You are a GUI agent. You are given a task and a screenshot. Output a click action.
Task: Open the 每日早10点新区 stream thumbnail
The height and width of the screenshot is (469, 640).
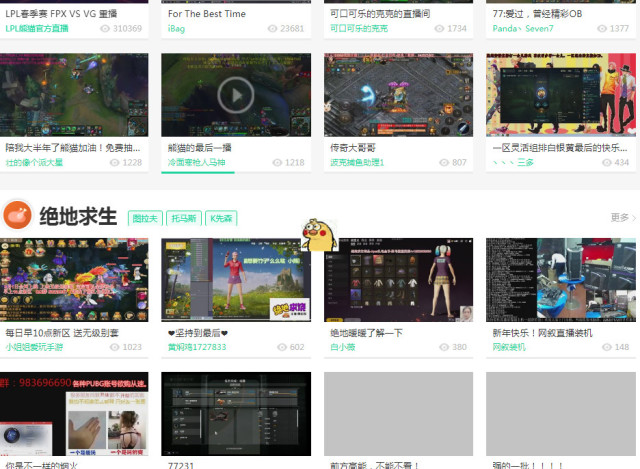74,280
